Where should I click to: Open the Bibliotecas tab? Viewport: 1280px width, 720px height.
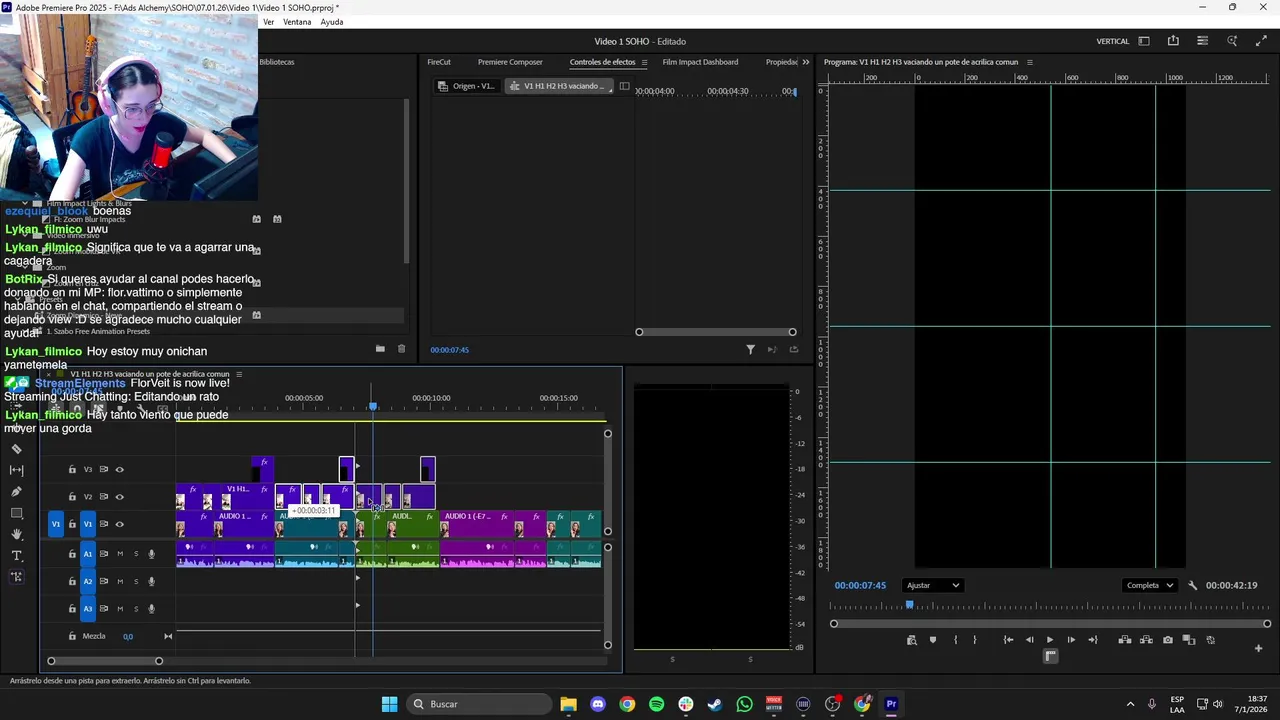pos(277,62)
